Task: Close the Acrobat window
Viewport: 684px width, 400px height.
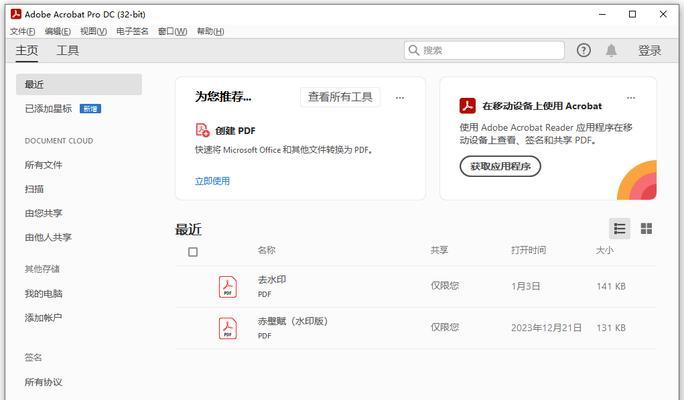Action: tap(663, 14)
